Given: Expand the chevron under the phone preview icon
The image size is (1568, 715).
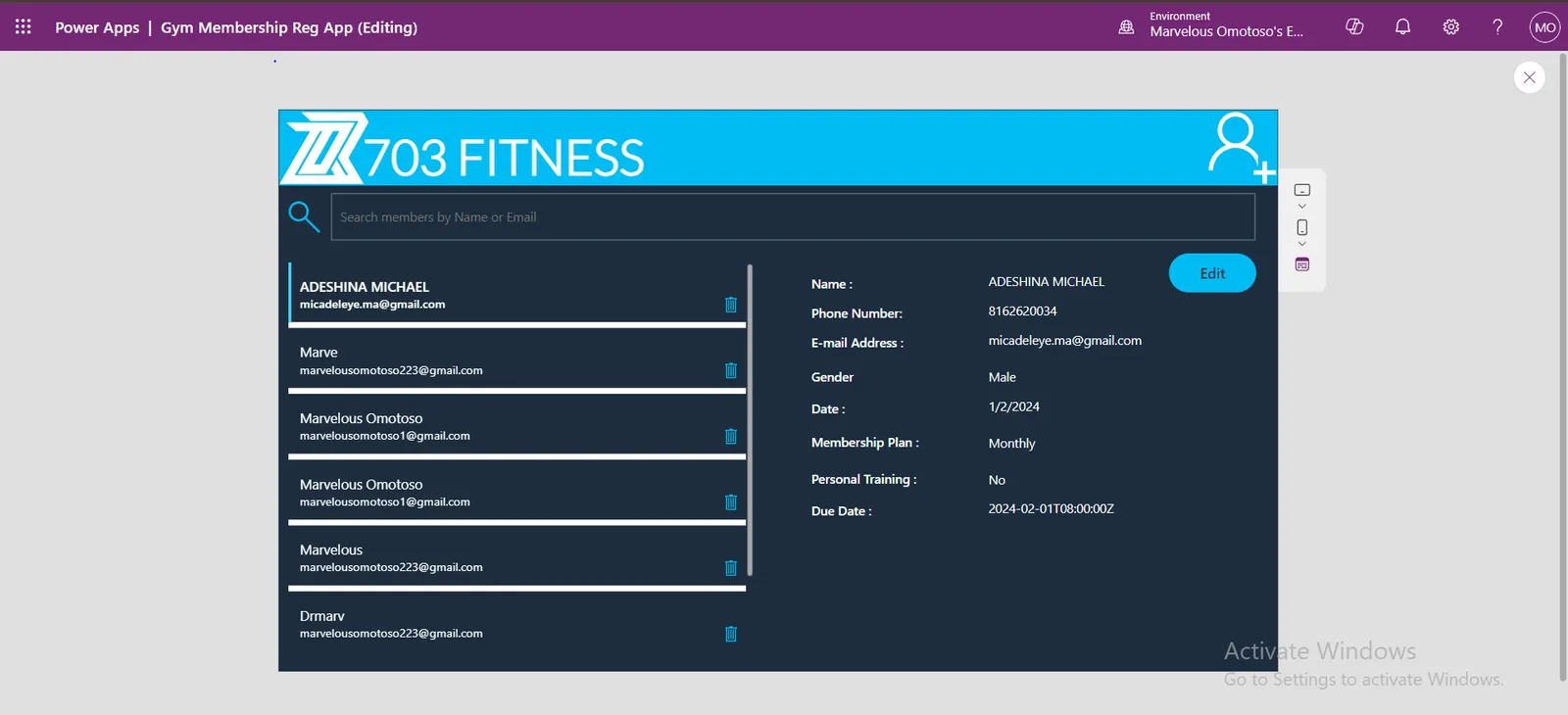Looking at the screenshot, I should point(1301,244).
